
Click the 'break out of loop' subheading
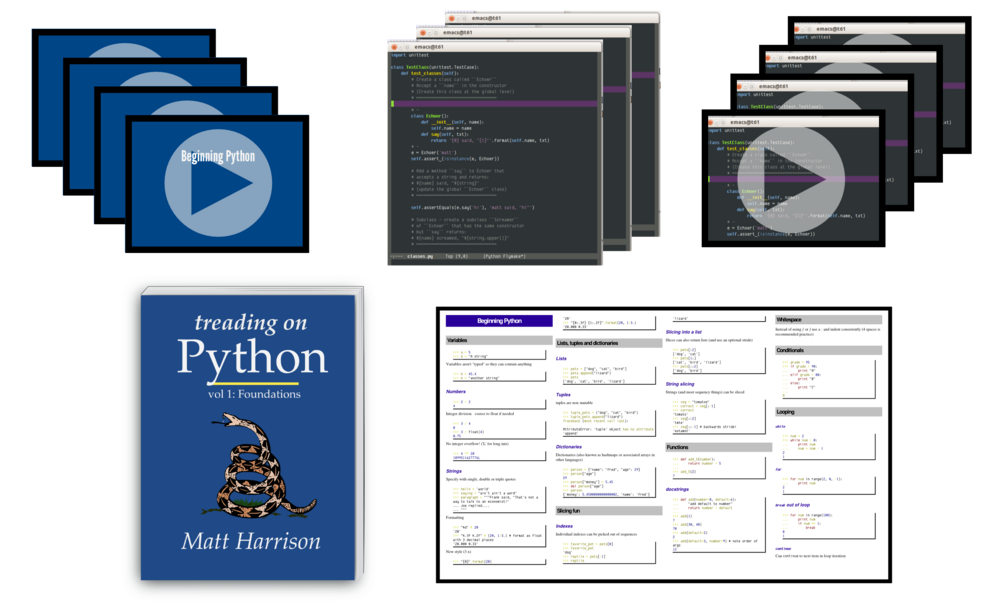click(x=793, y=505)
